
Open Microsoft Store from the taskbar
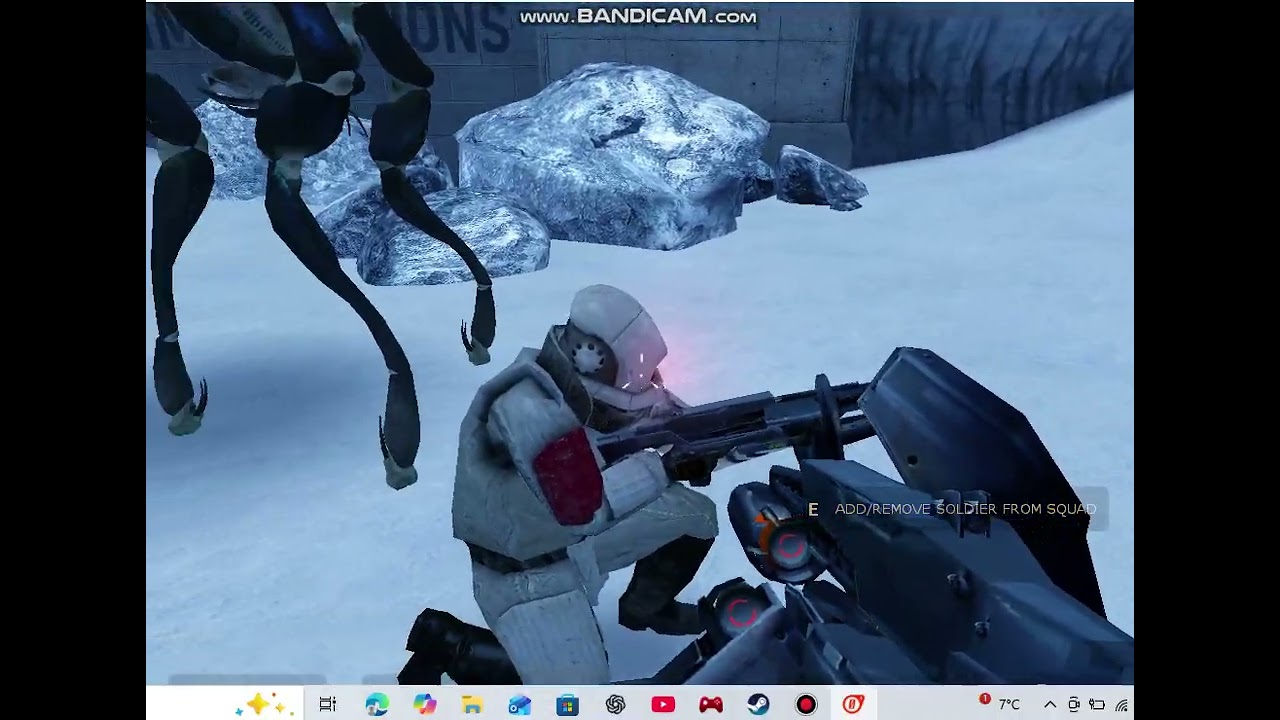pyautogui.click(x=567, y=704)
